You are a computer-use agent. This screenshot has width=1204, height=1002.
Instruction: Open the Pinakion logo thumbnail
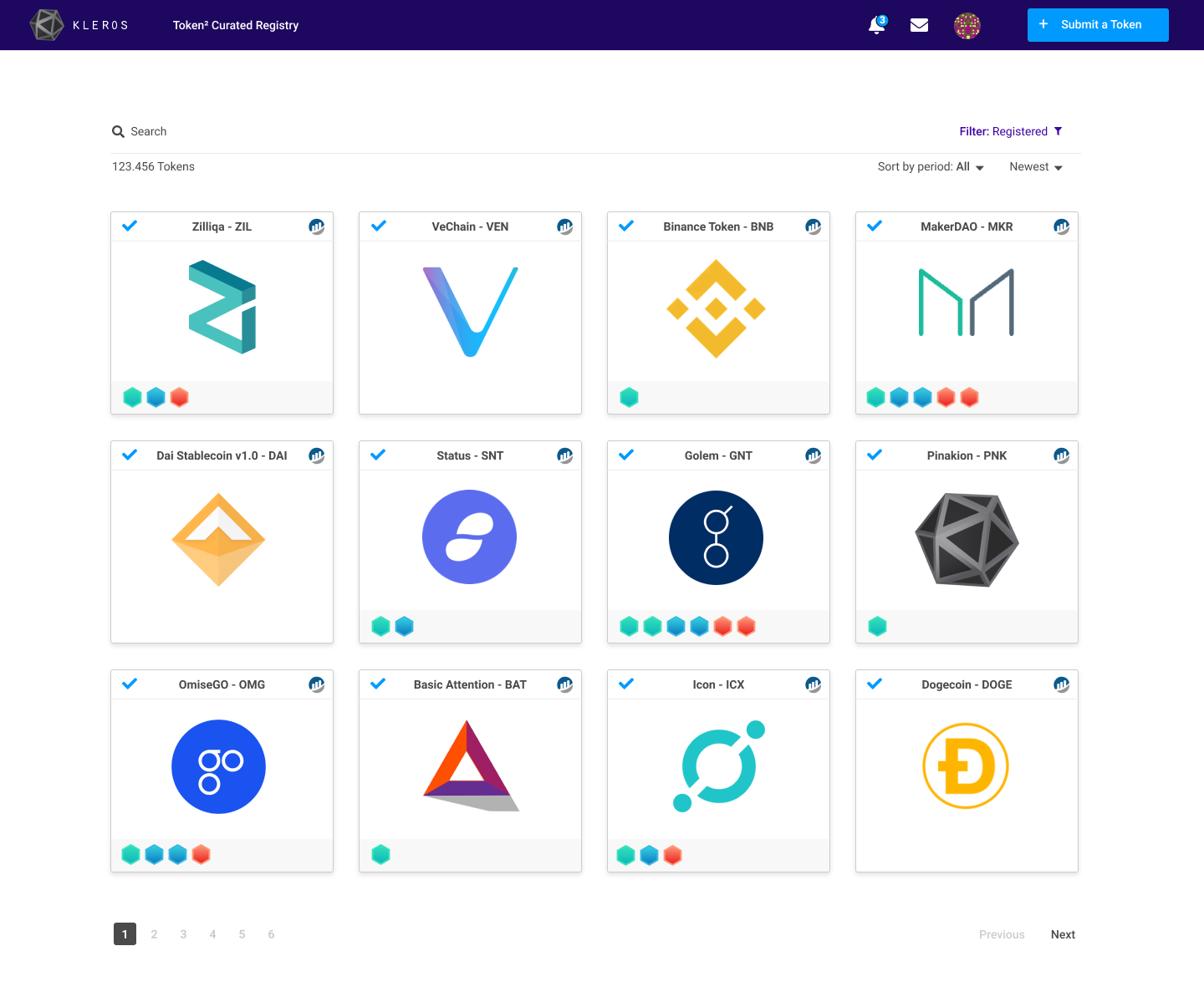(967, 540)
